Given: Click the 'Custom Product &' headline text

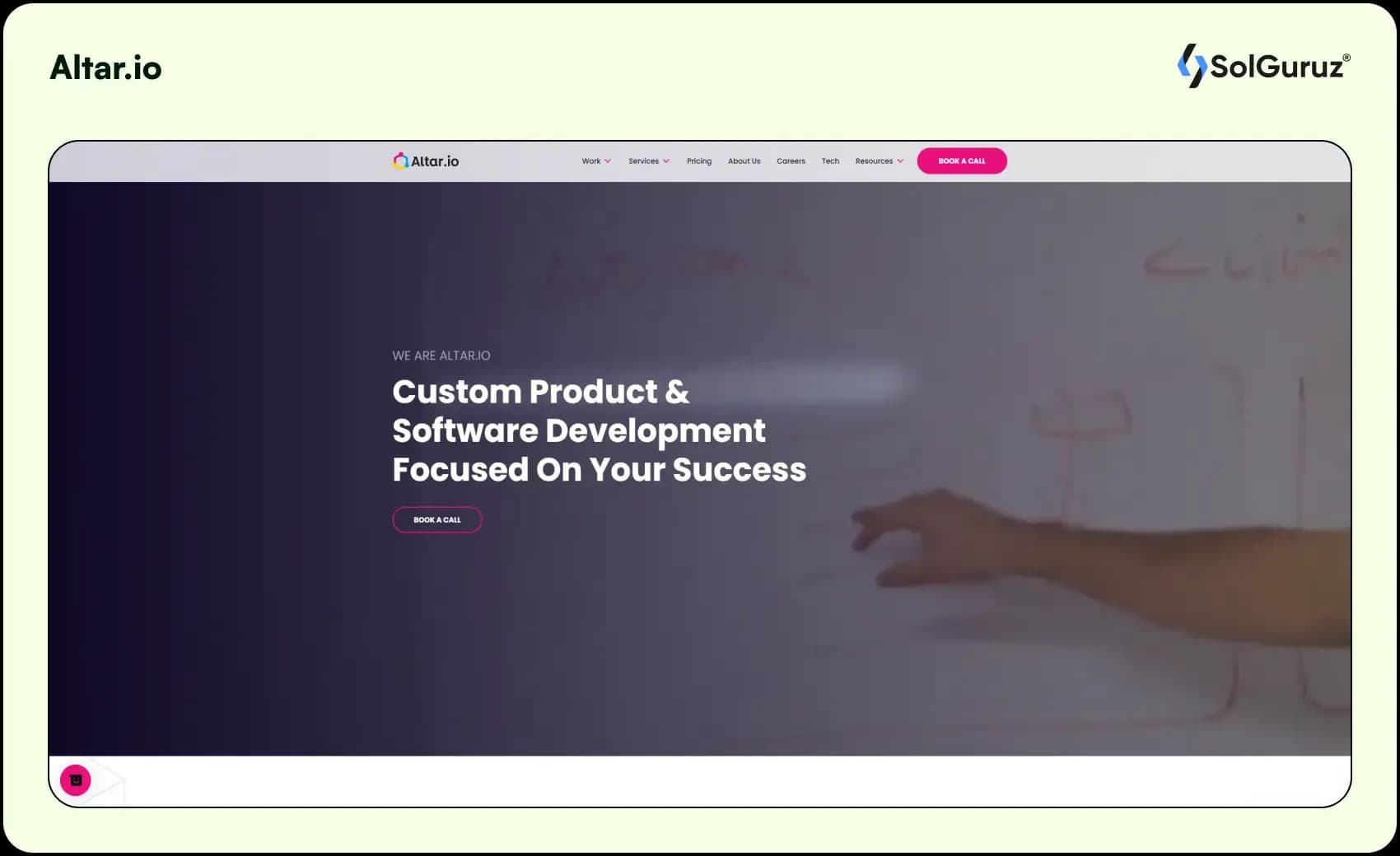Looking at the screenshot, I should tap(540, 392).
